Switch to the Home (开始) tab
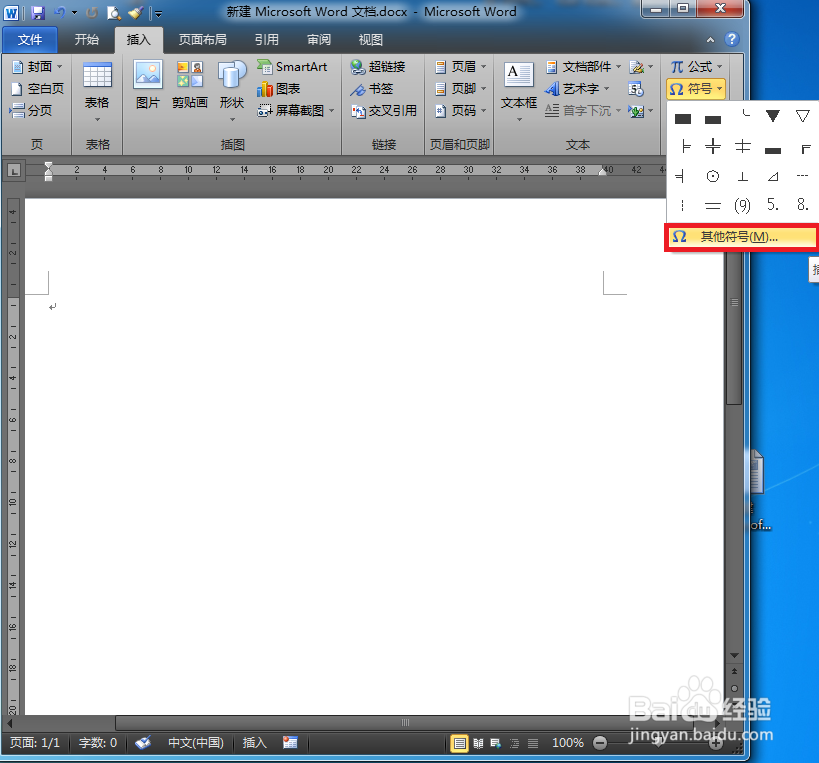 86,40
